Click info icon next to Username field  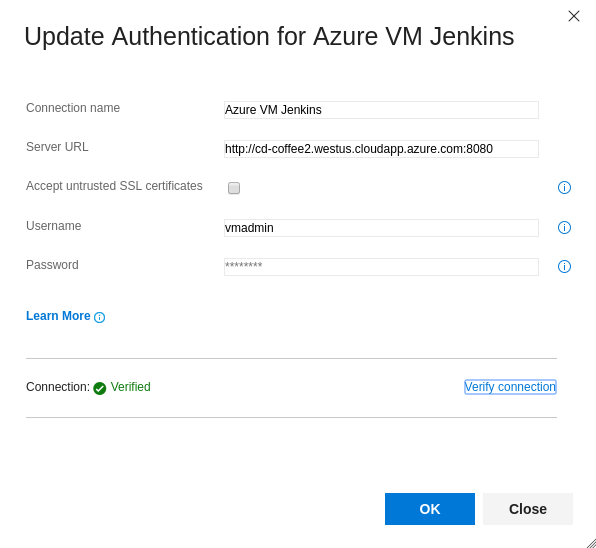coord(564,228)
